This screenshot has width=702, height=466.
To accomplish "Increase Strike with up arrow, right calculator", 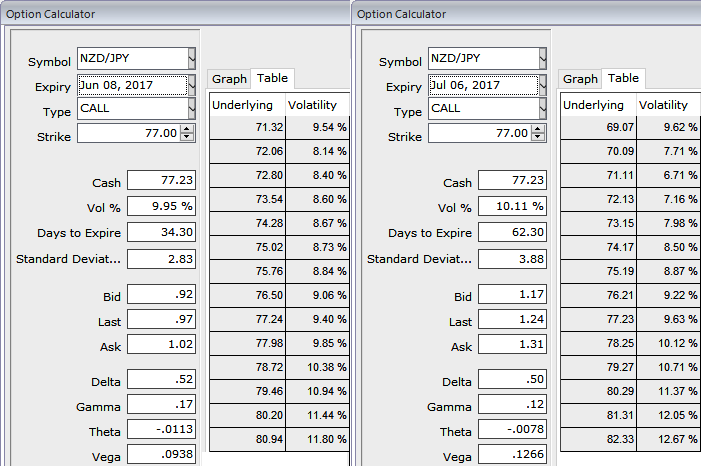I will (x=538, y=129).
